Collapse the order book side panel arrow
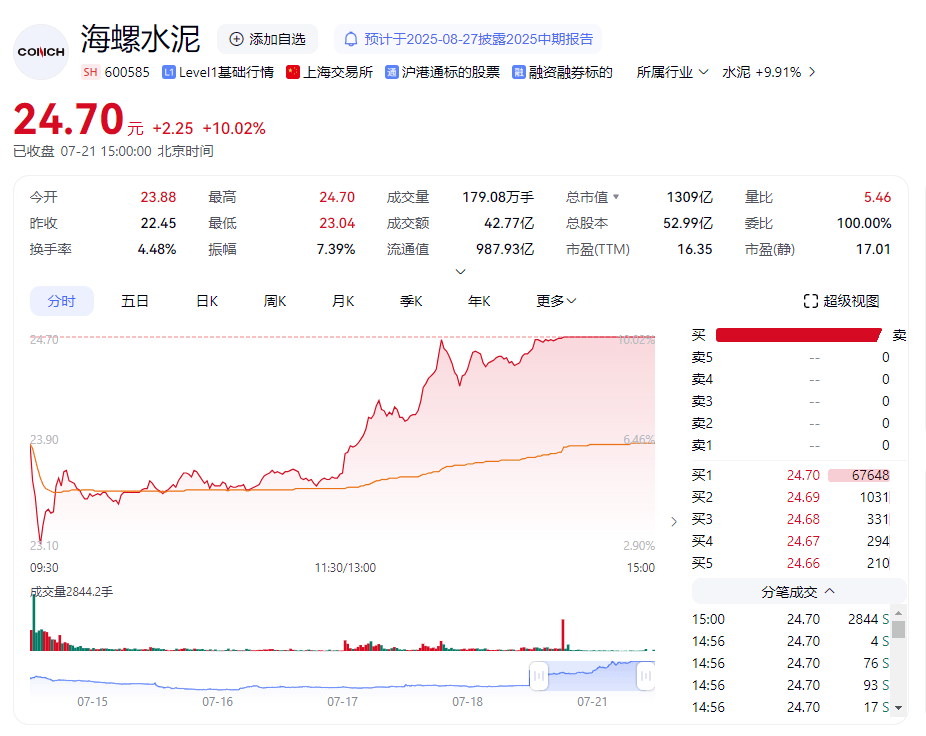Viewport: 926px width, 736px height. click(x=674, y=522)
